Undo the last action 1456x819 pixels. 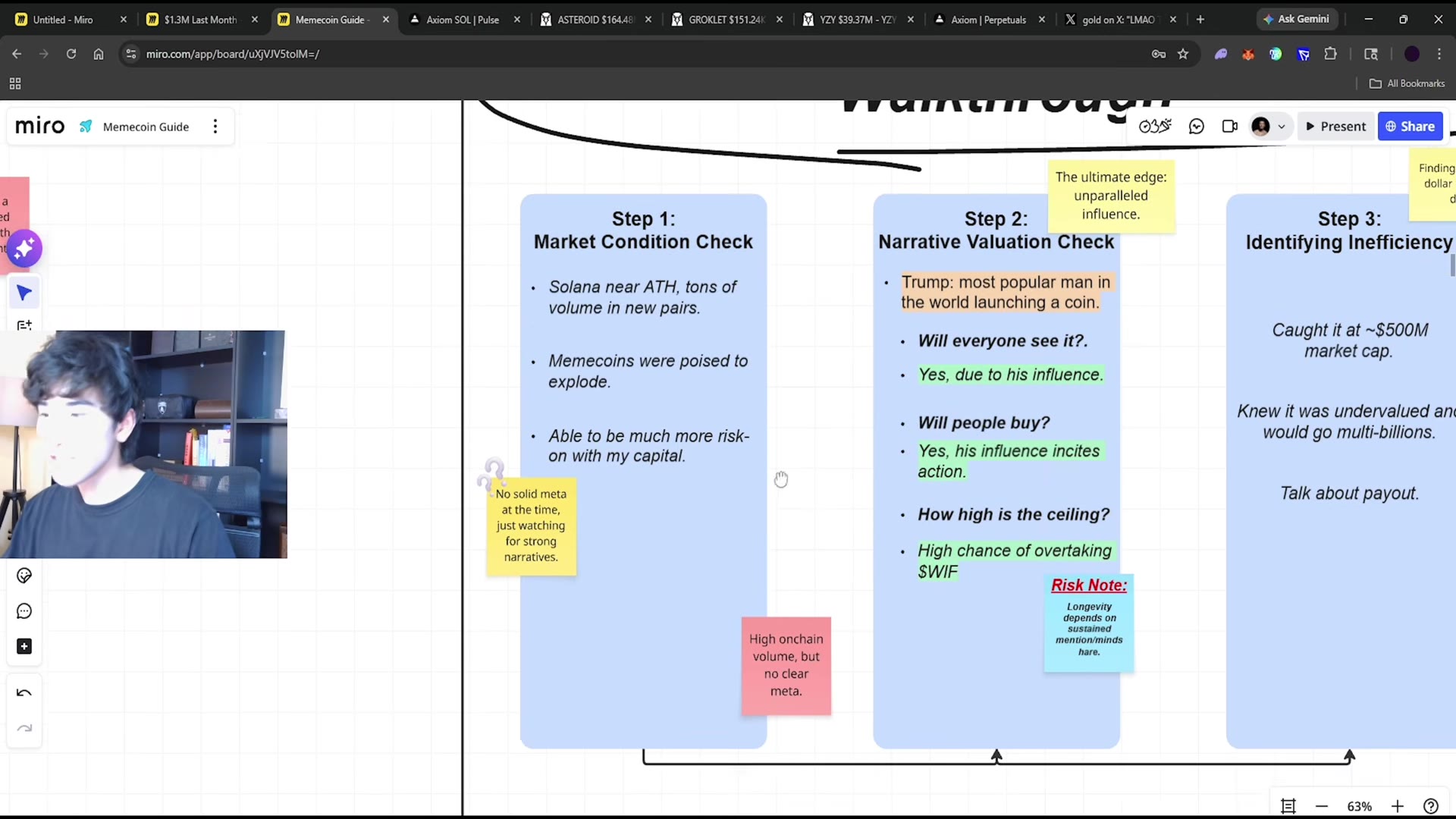pyautogui.click(x=24, y=692)
